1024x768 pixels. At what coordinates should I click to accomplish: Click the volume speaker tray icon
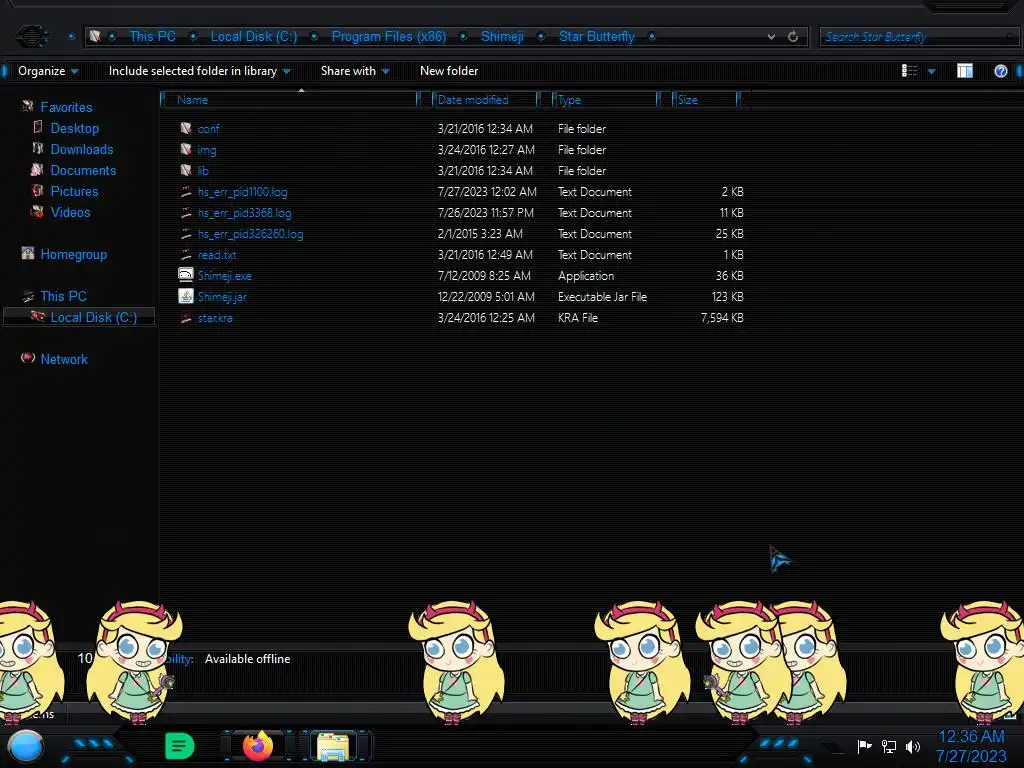(x=912, y=746)
